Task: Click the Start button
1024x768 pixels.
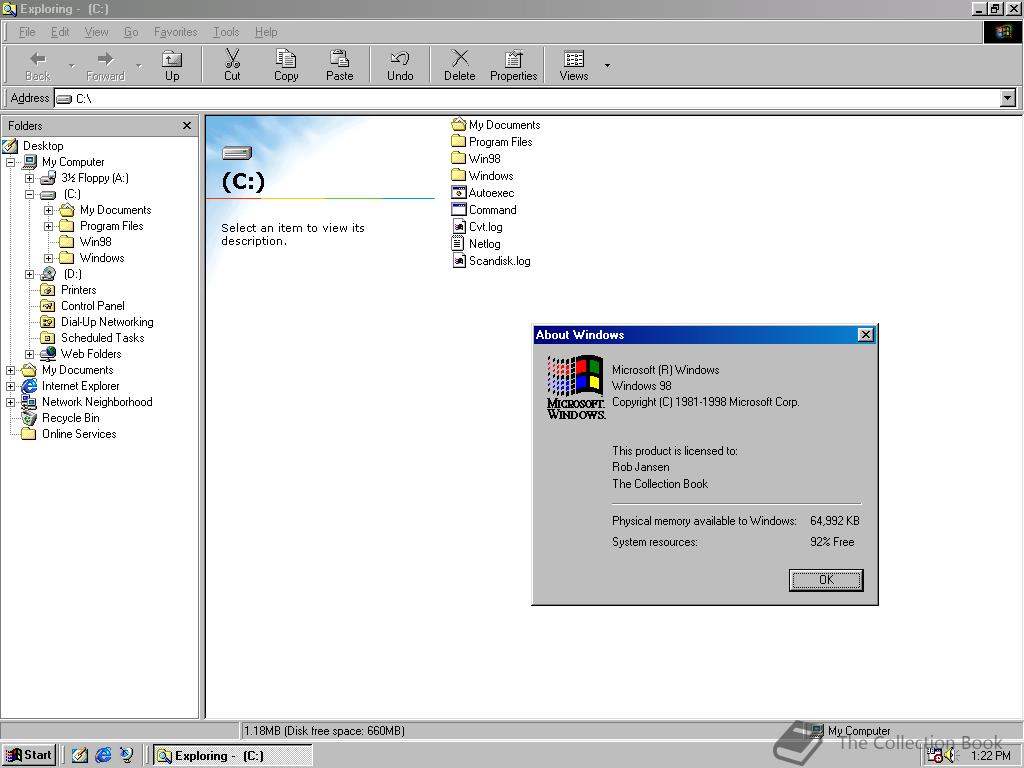Action: tap(29, 755)
